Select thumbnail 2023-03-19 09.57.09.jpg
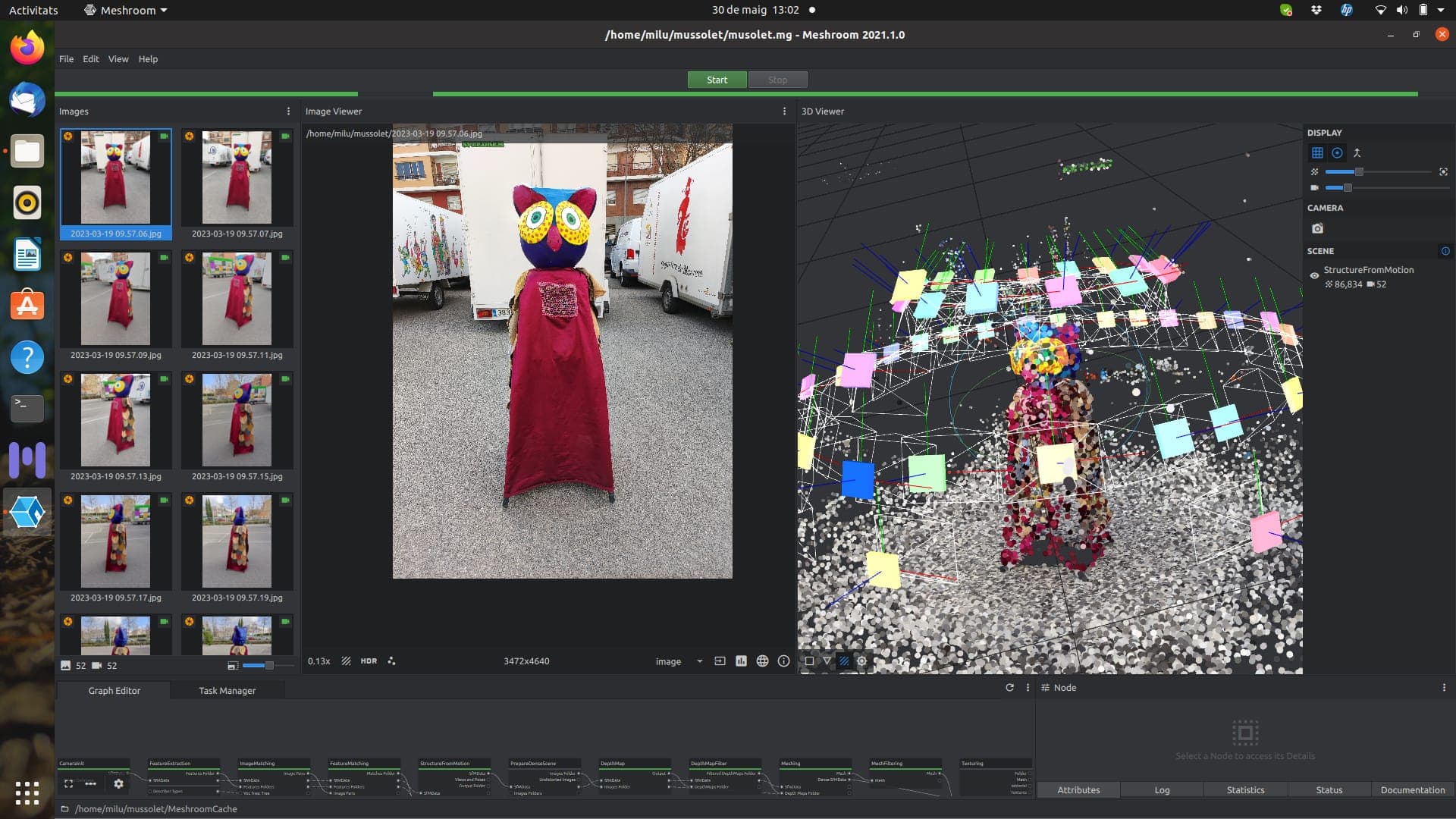The width and height of the screenshot is (1456, 819). click(x=115, y=306)
